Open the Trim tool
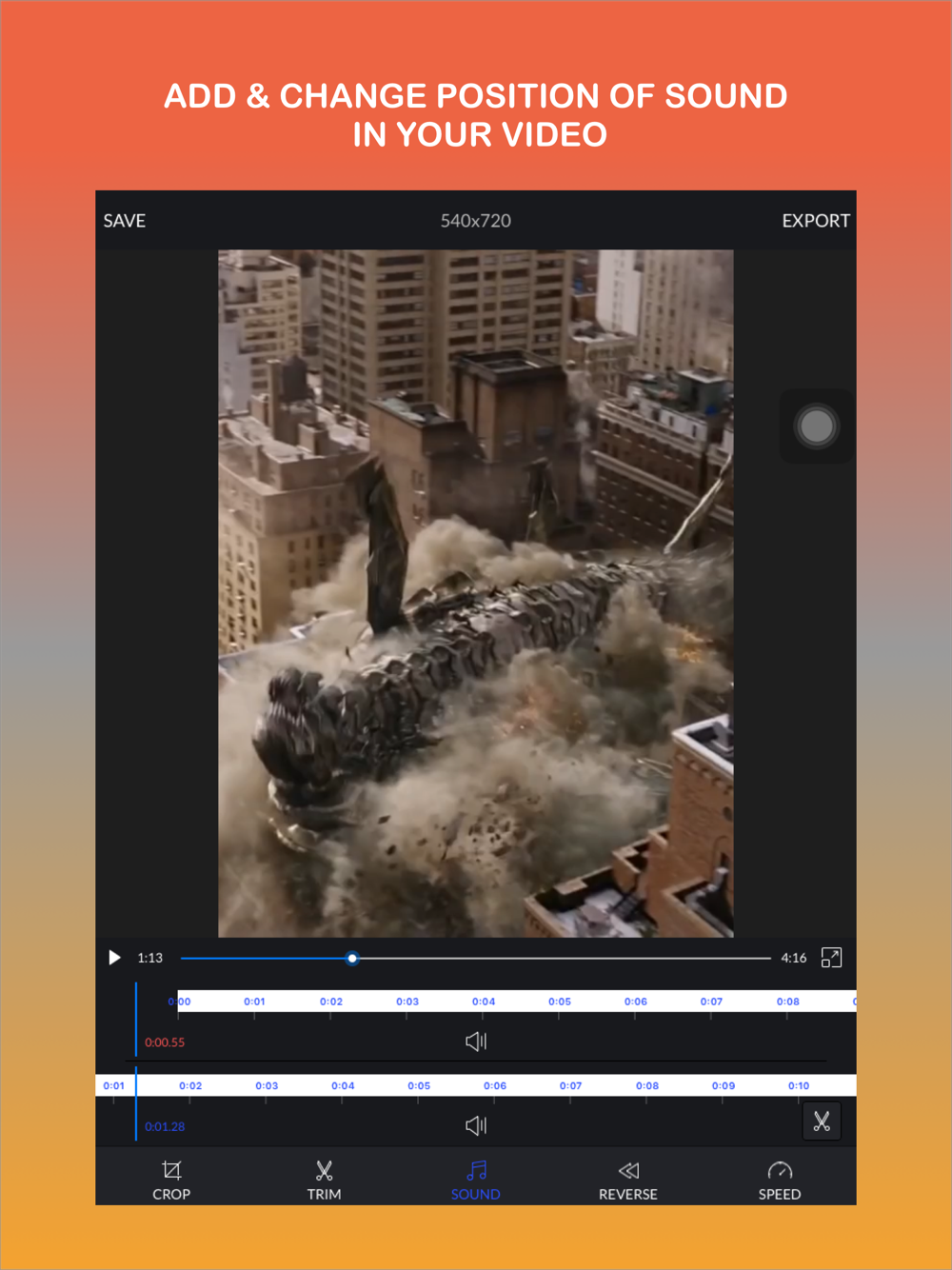Screen dimensions: 952x1270 324,1181
